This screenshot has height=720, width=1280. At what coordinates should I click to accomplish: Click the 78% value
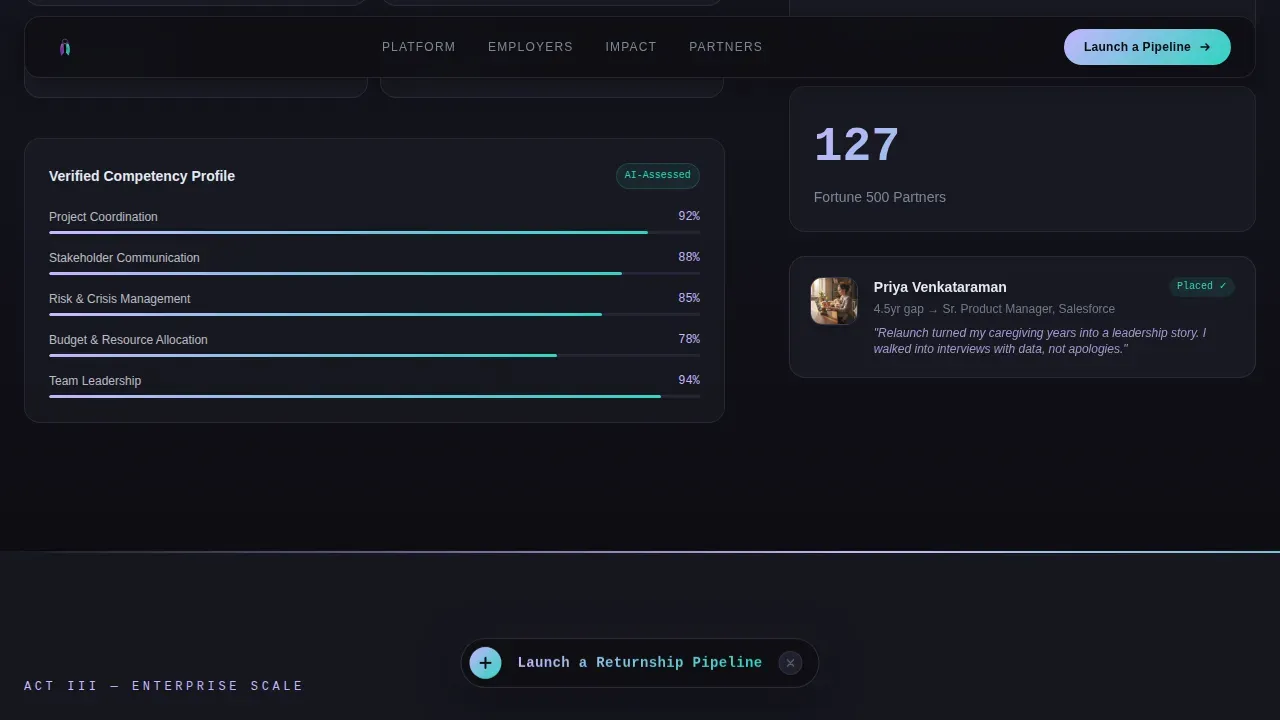689,339
